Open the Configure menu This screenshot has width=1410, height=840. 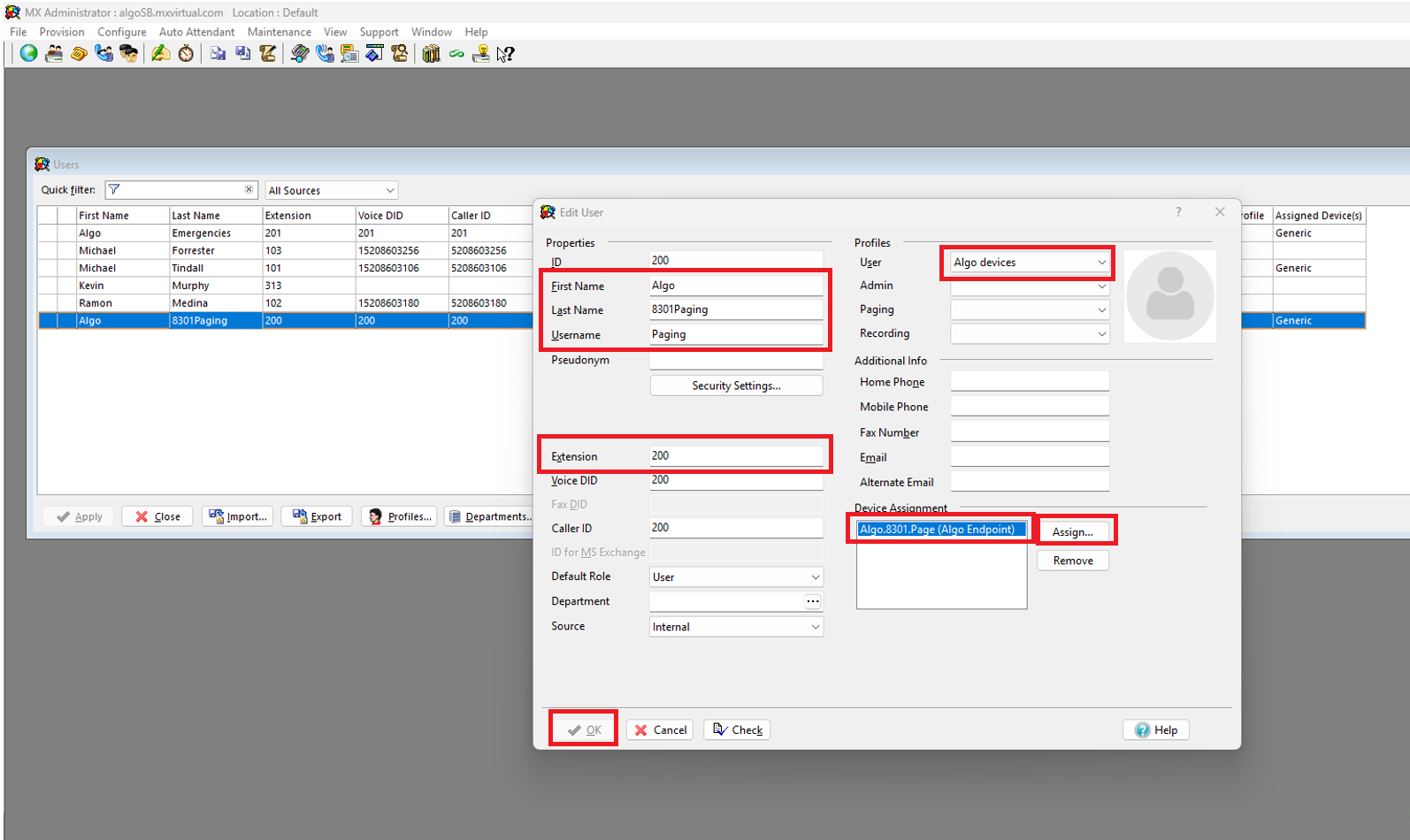[122, 32]
